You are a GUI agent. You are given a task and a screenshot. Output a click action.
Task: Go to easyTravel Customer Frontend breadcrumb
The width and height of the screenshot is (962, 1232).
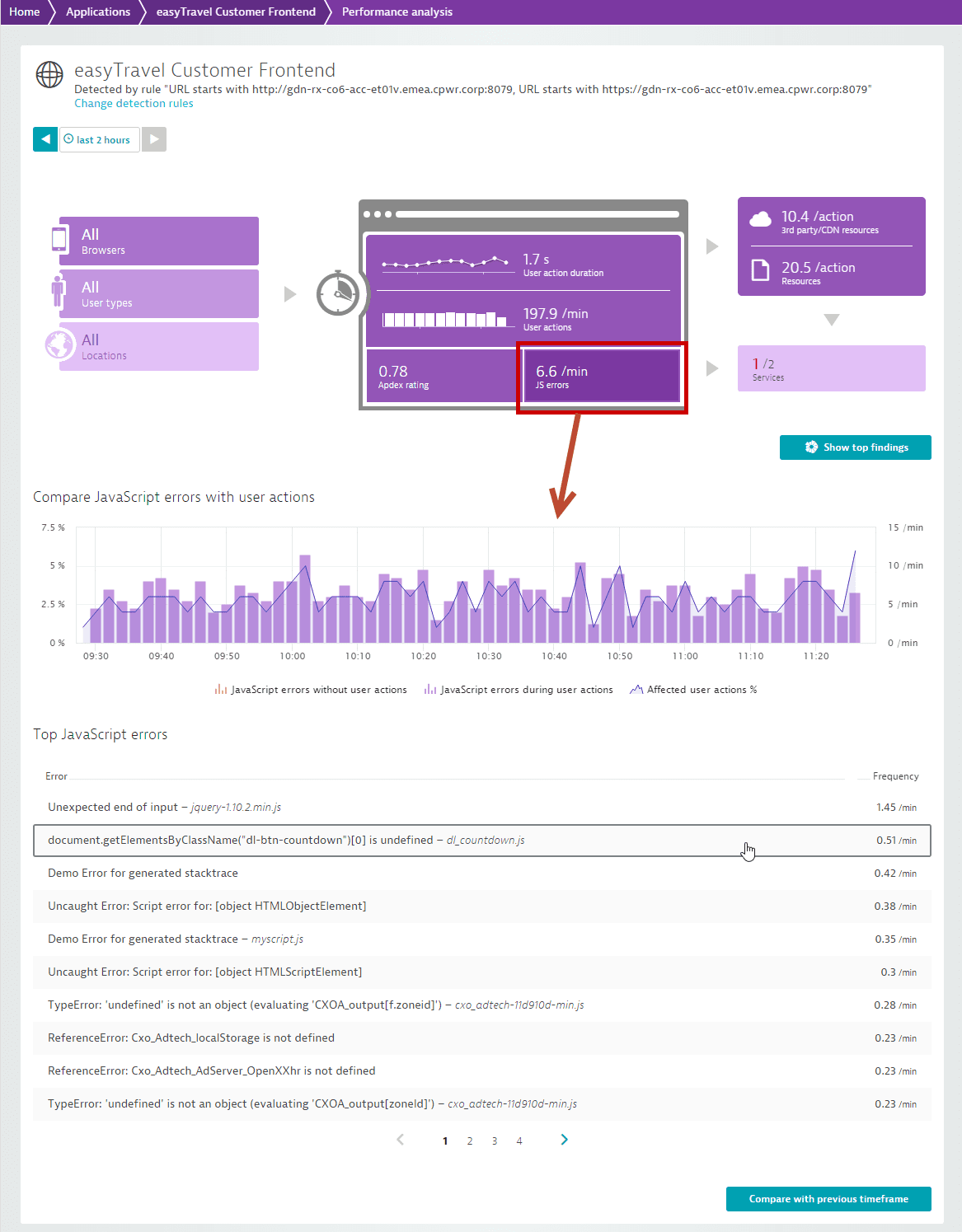click(236, 12)
